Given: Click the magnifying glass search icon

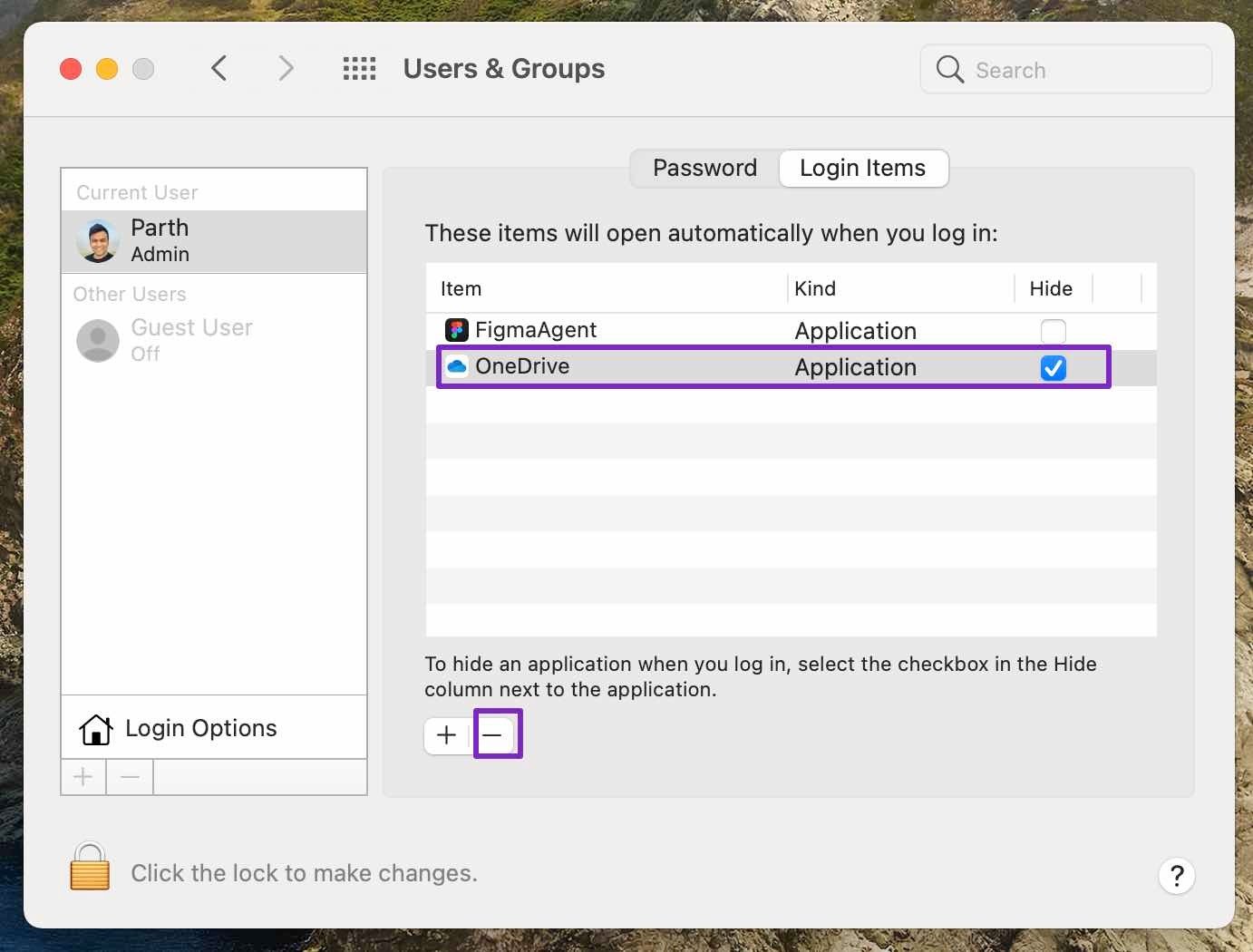Looking at the screenshot, I should (949, 69).
